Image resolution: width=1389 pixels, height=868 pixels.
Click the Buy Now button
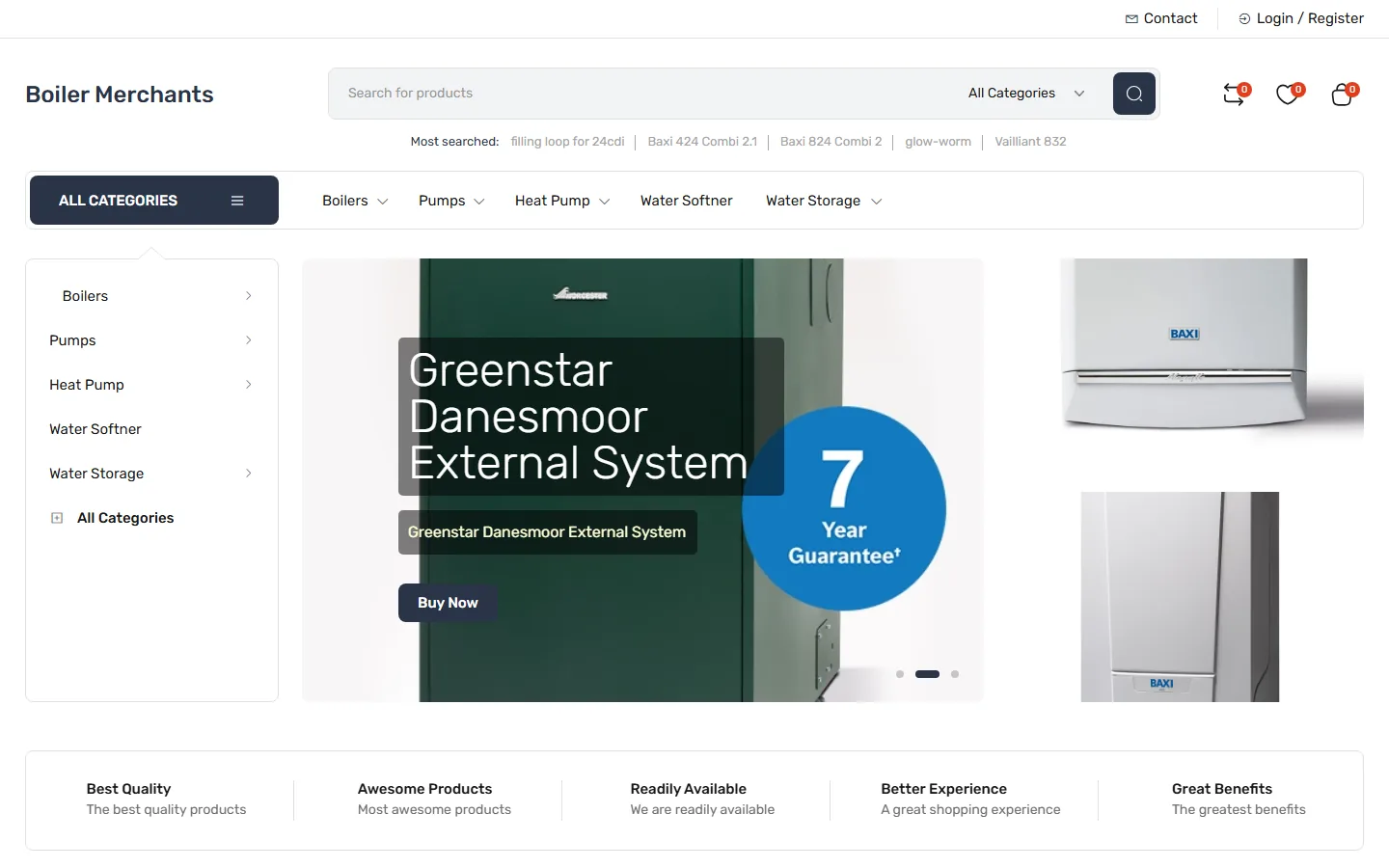pos(448,603)
